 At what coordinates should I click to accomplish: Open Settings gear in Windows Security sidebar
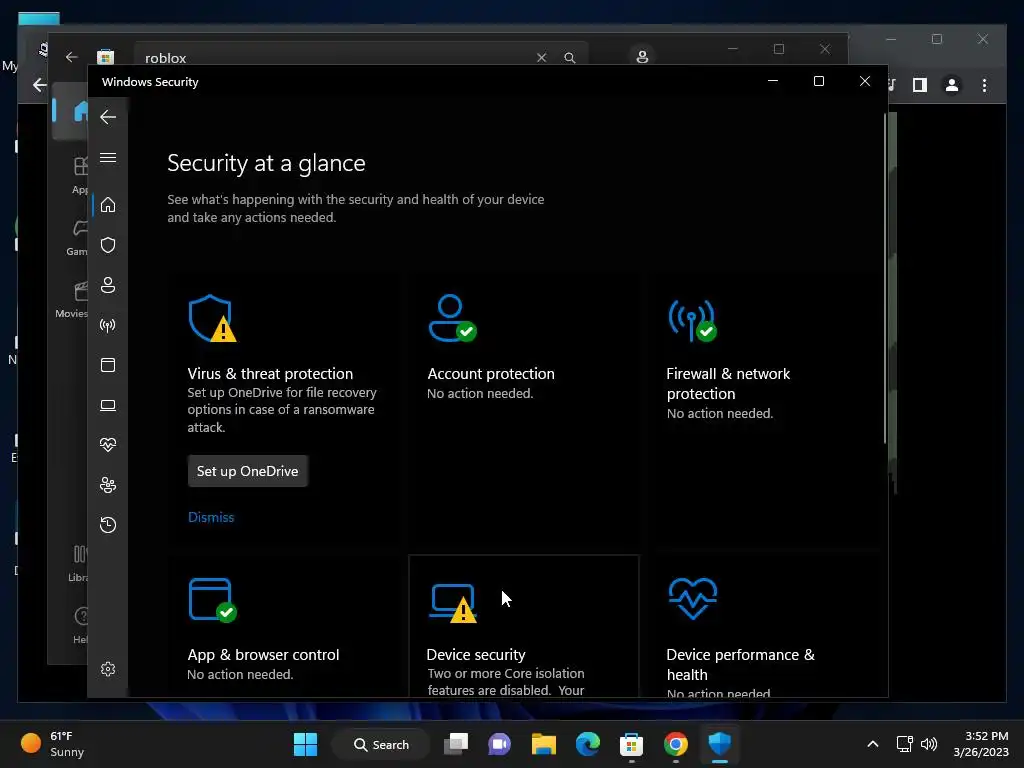click(x=108, y=669)
